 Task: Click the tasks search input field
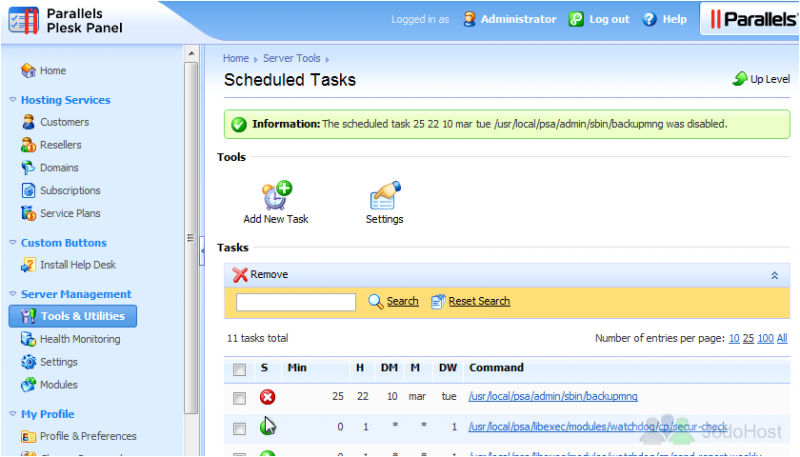coord(296,302)
